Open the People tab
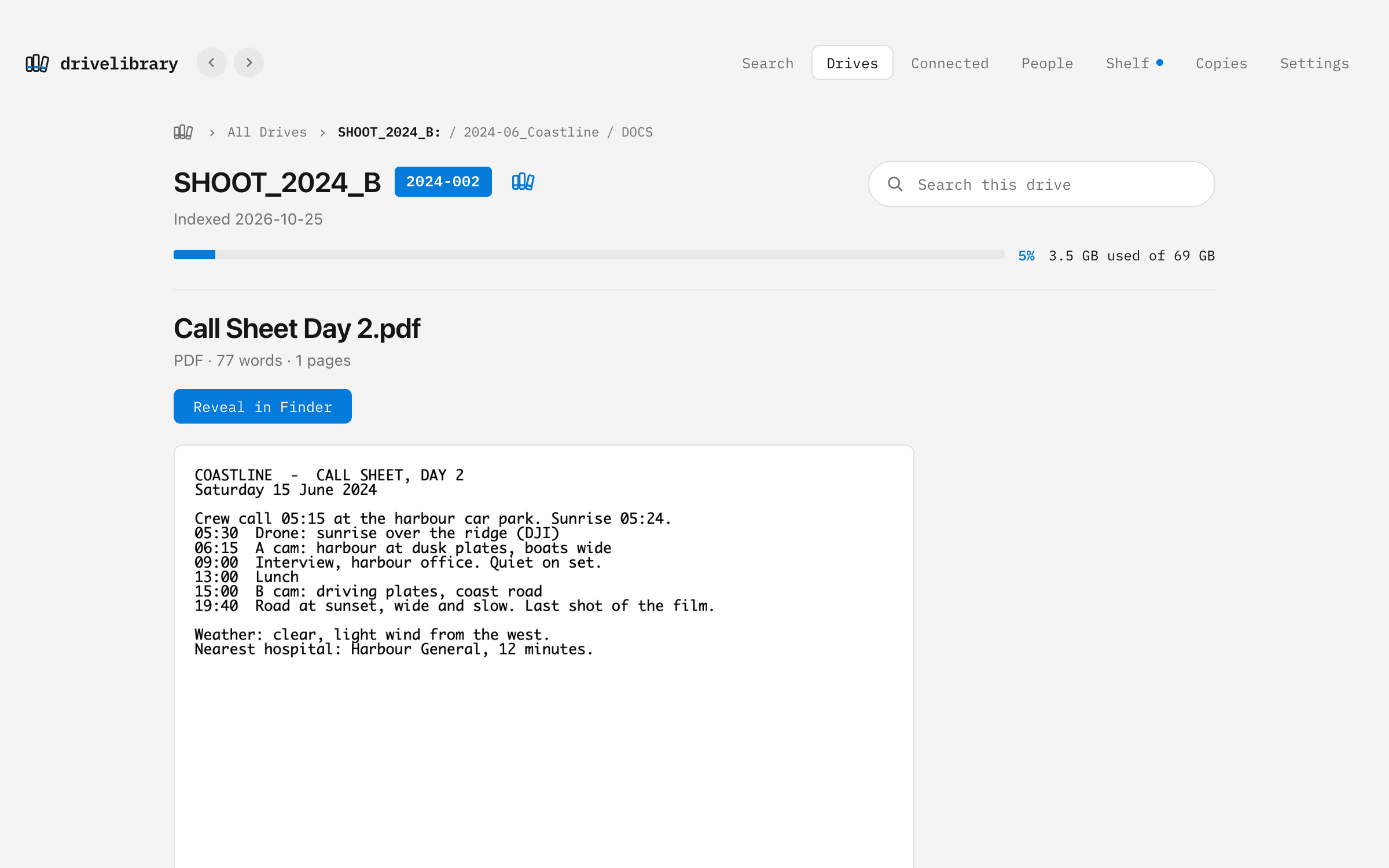Screen dimensions: 1389x868 point(1047,63)
